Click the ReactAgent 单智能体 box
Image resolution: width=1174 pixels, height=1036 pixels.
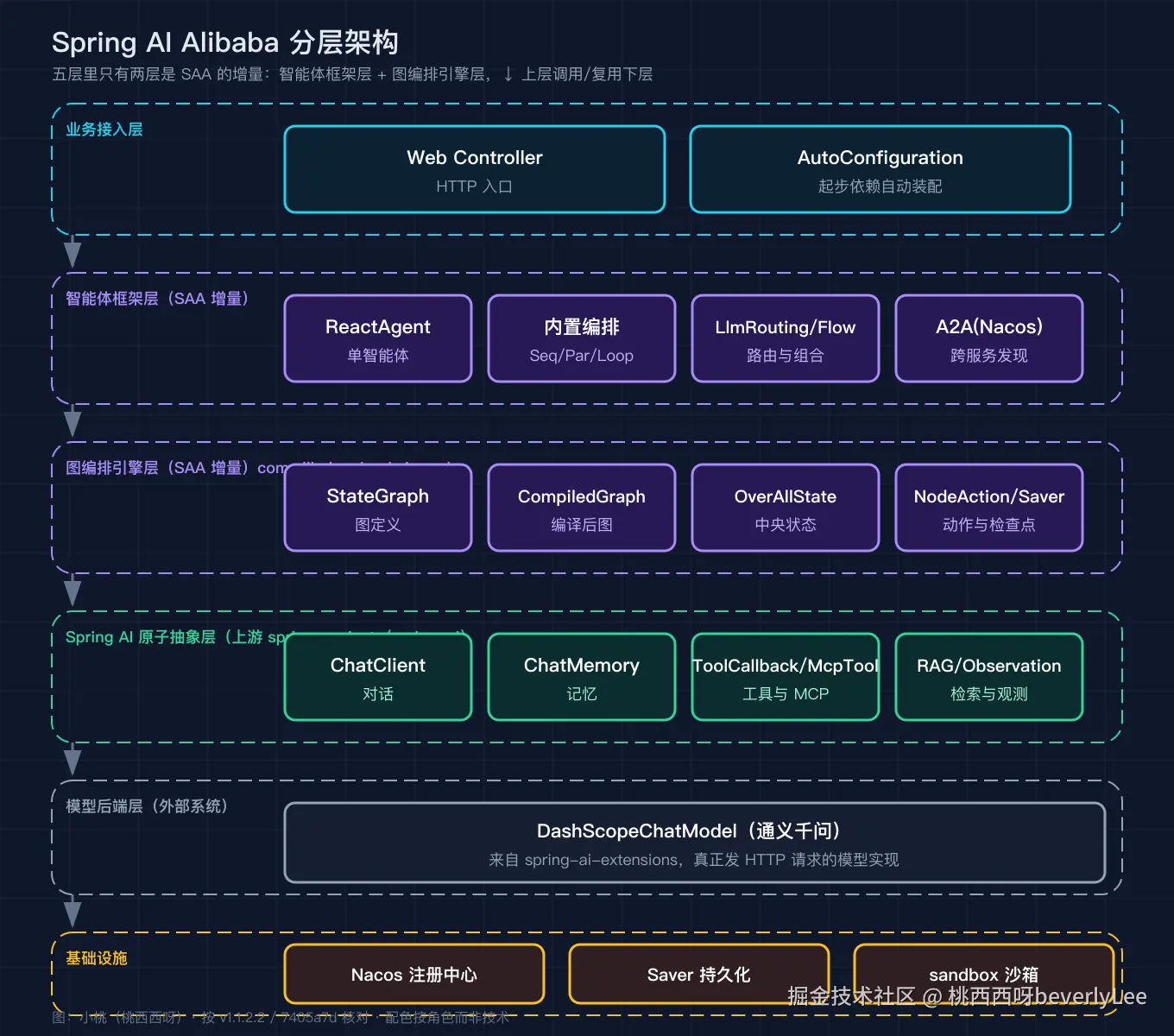pos(378,338)
